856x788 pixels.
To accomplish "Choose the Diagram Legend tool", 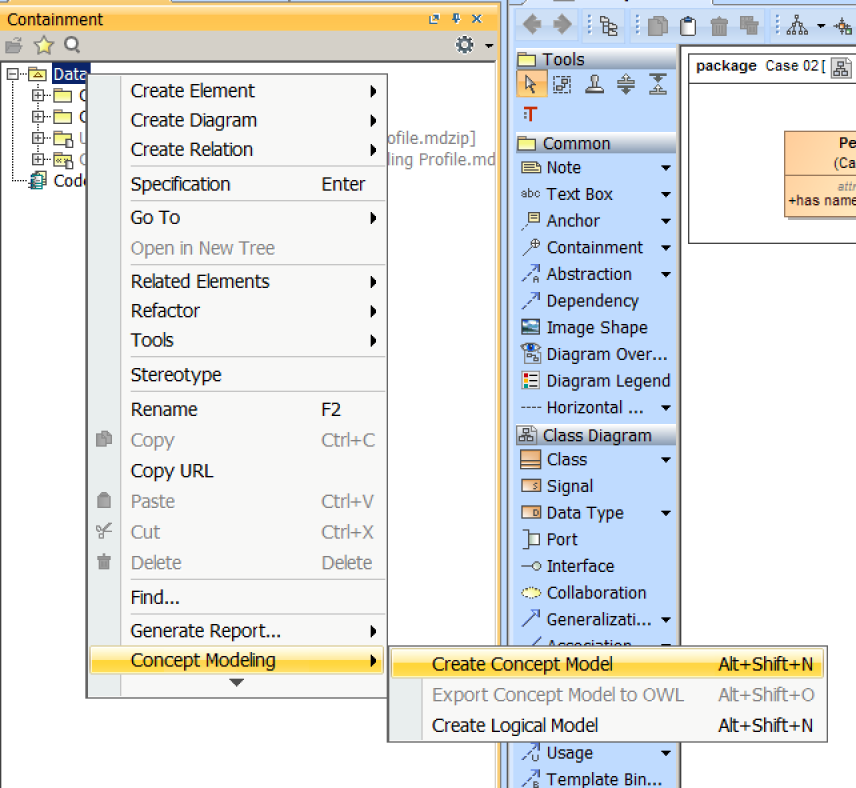I will (x=531, y=381).
